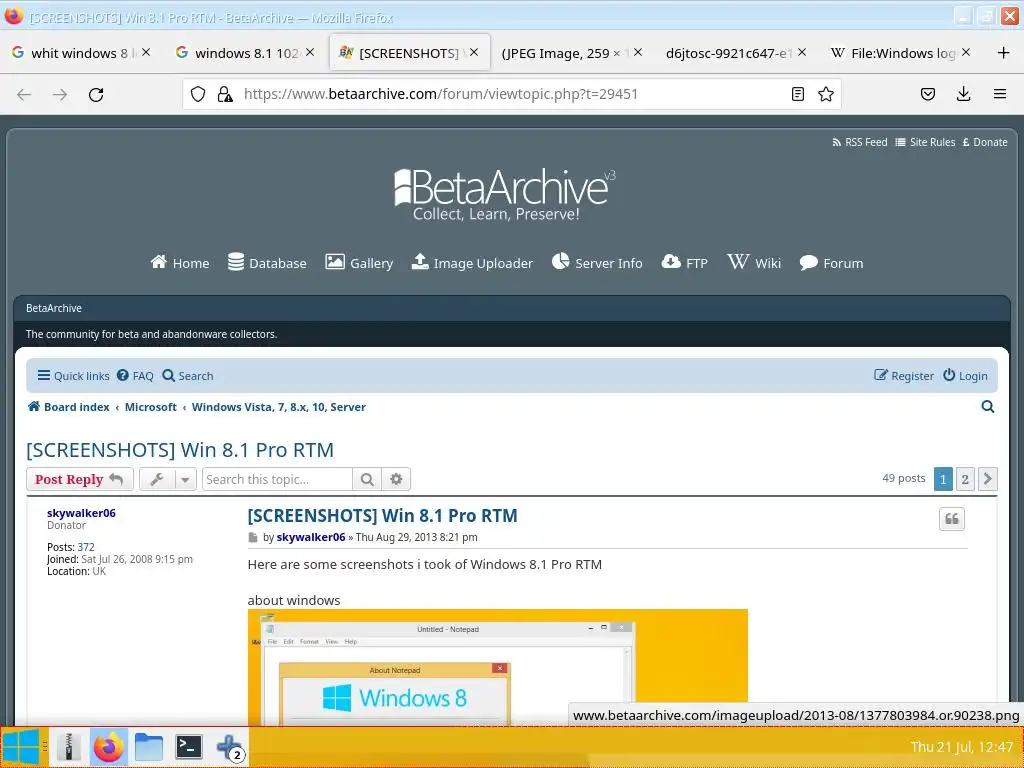The width and height of the screenshot is (1024, 768).
Task: Go to Home in site navigation
Action: click(180, 263)
